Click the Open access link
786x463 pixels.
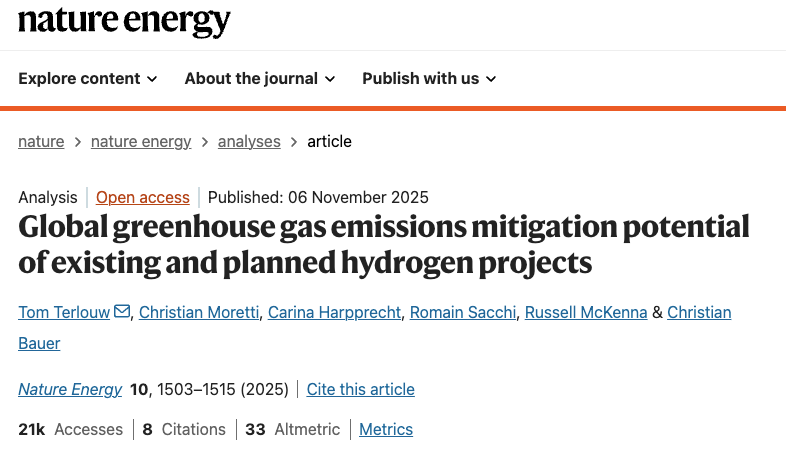pyautogui.click(x=143, y=197)
